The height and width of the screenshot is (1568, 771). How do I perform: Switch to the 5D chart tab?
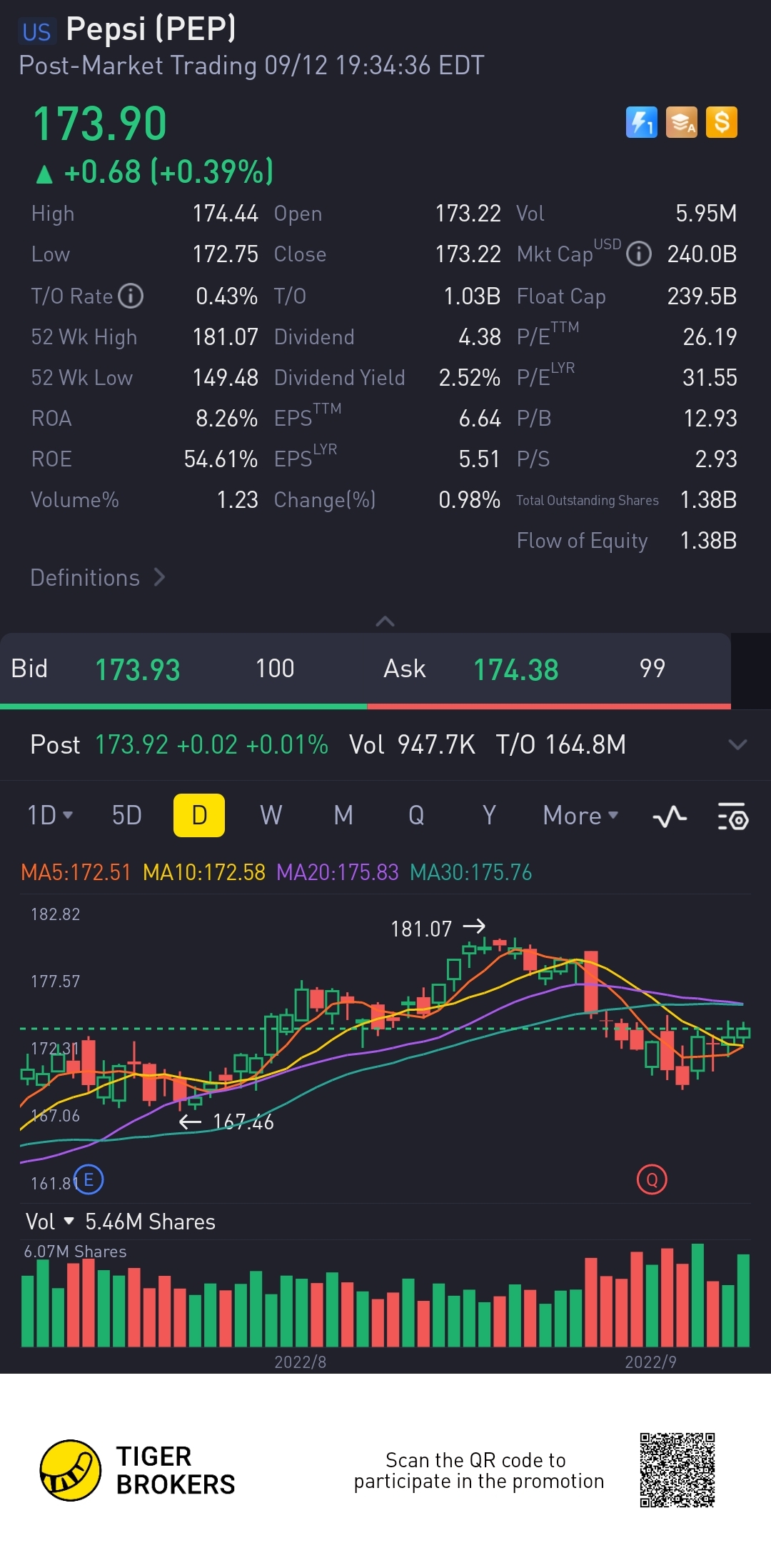(x=127, y=815)
